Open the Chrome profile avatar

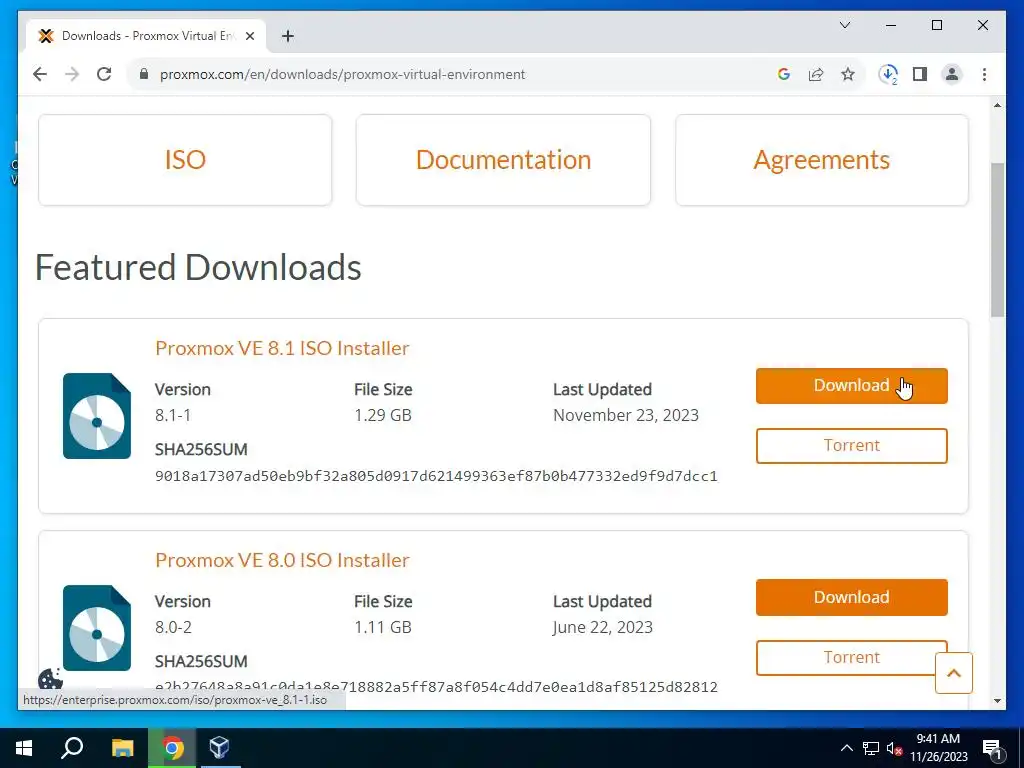tap(952, 74)
